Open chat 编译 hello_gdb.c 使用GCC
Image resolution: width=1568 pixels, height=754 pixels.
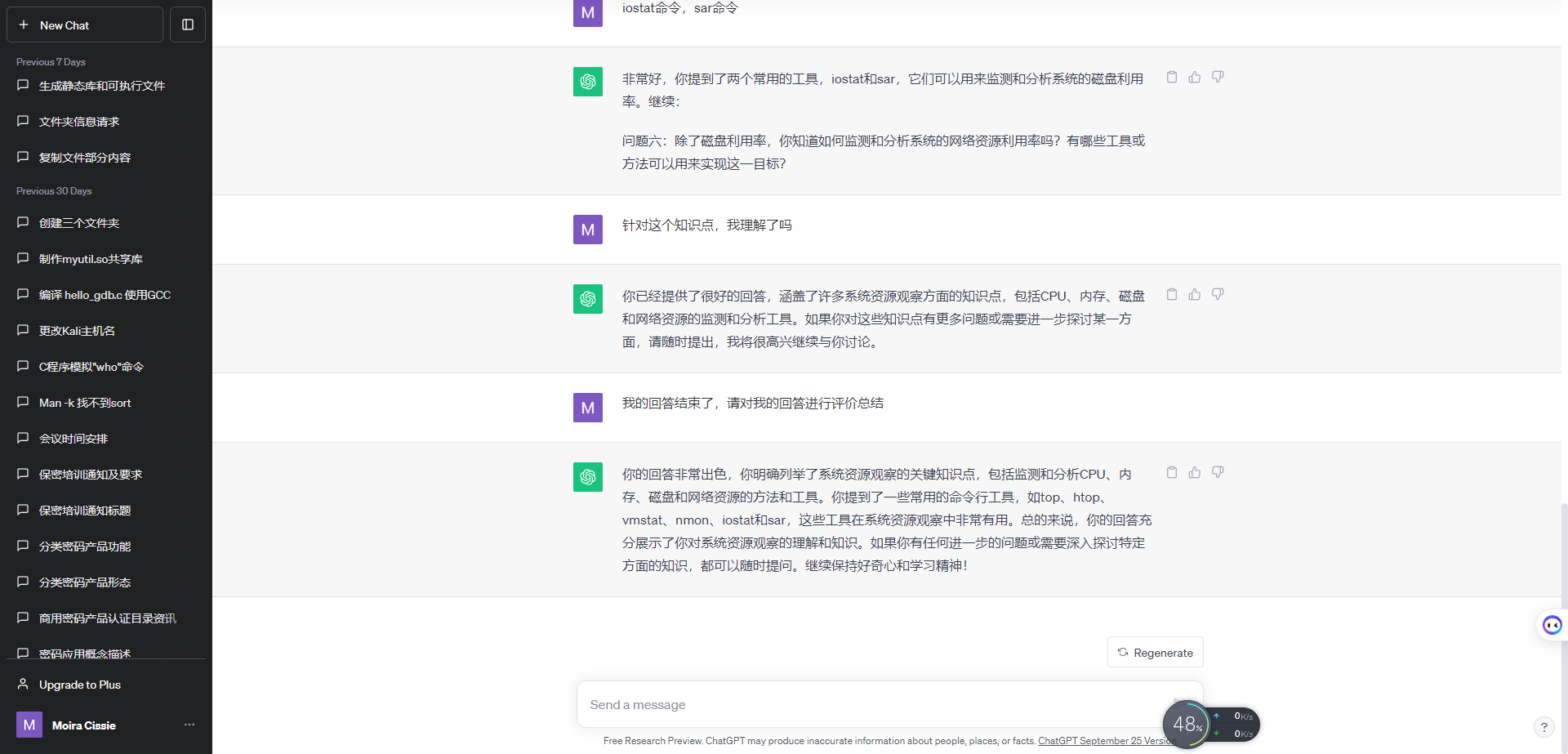[106, 295]
